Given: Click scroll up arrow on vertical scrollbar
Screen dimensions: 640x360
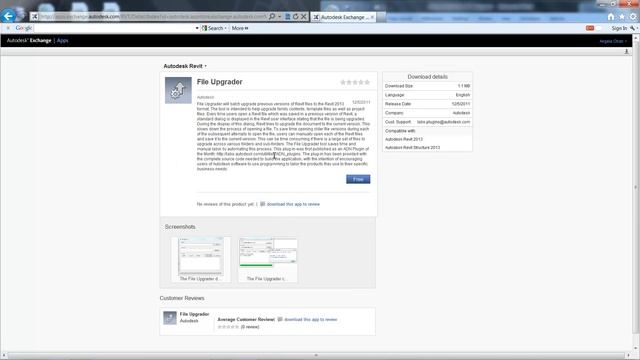Looking at the screenshot, I should (x=636, y=38).
